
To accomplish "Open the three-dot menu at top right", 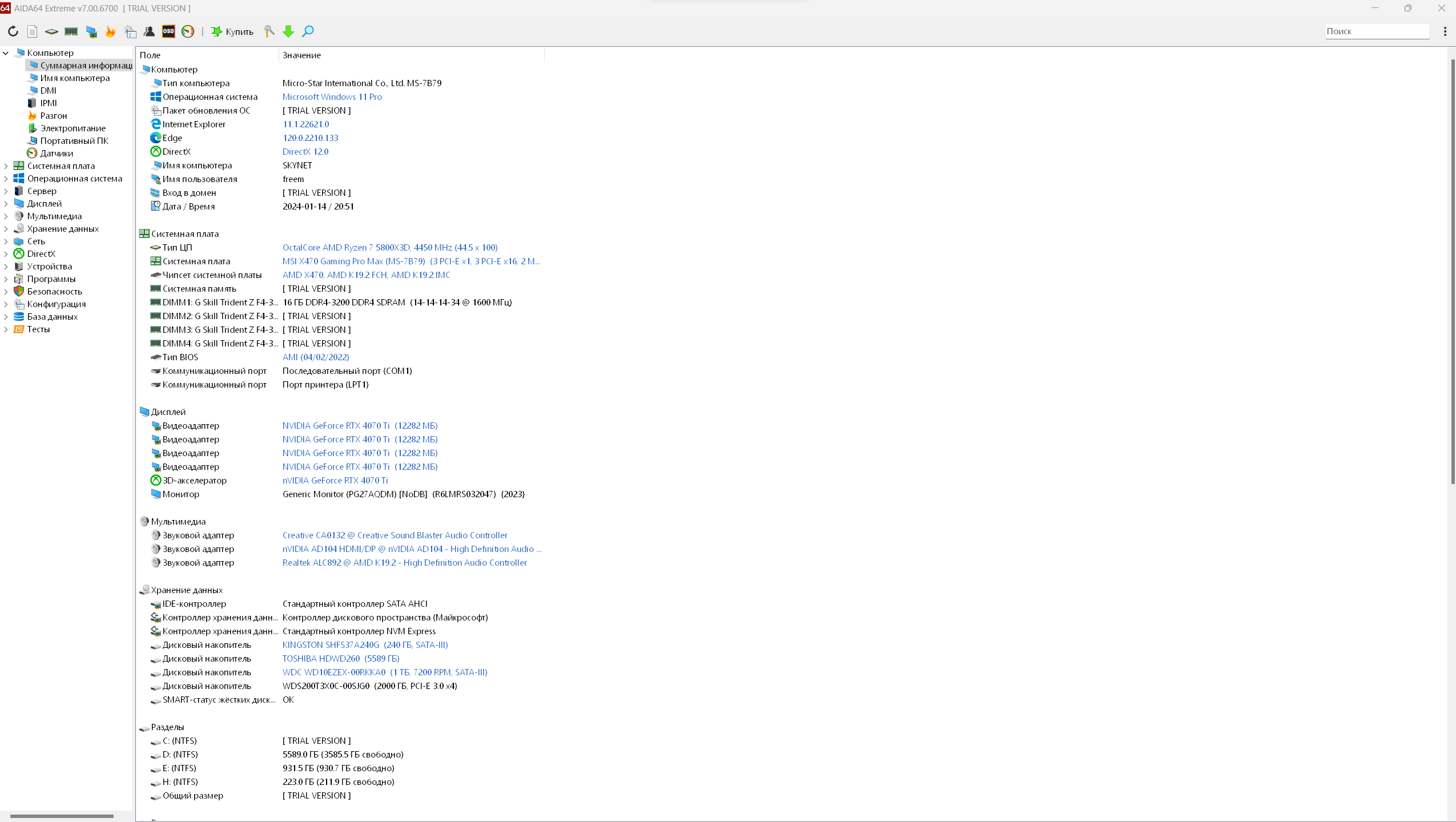I will pos(1445,31).
